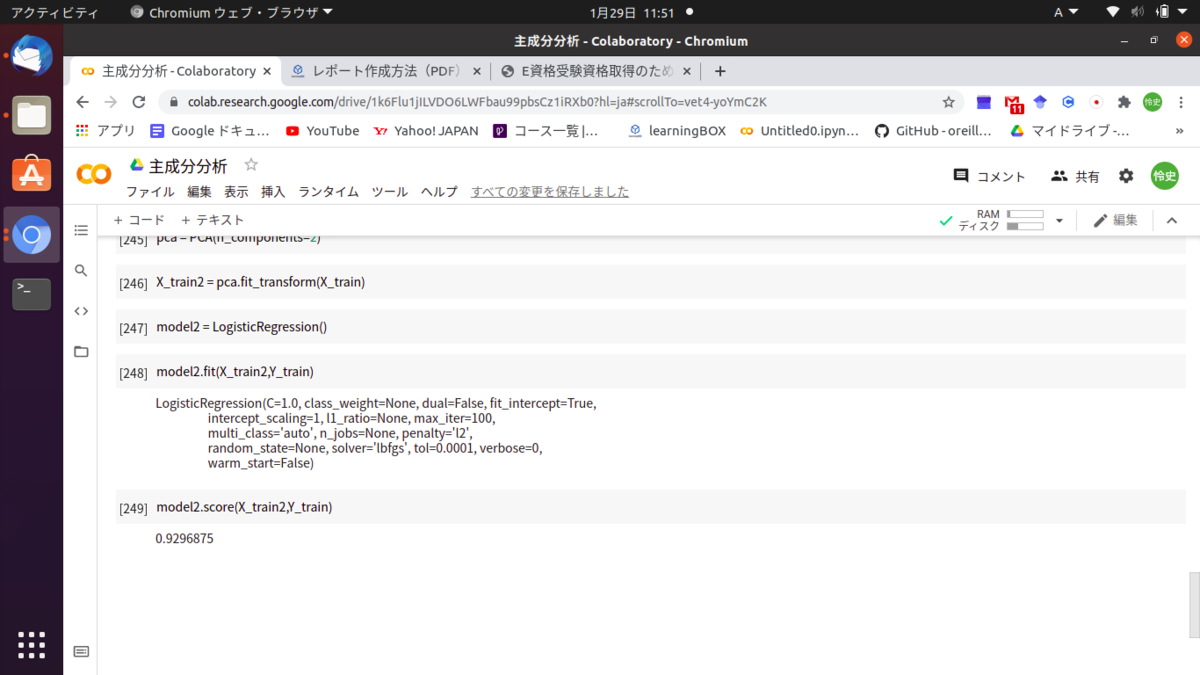Click the RAM ディスク usage indicator
This screenshot has width=1200, height=675.
click(1002, 220)
